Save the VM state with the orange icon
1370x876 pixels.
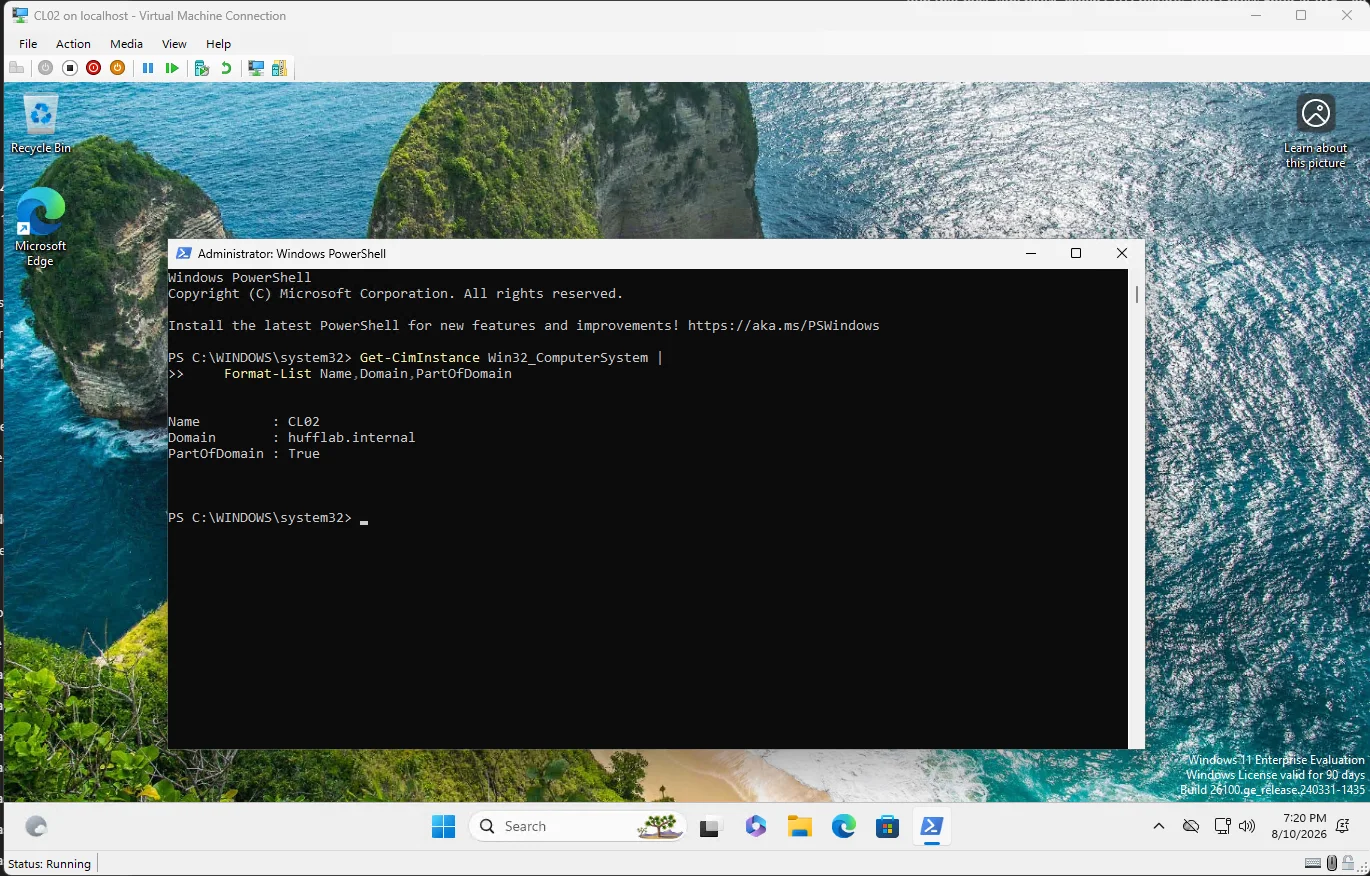point(117,68)
